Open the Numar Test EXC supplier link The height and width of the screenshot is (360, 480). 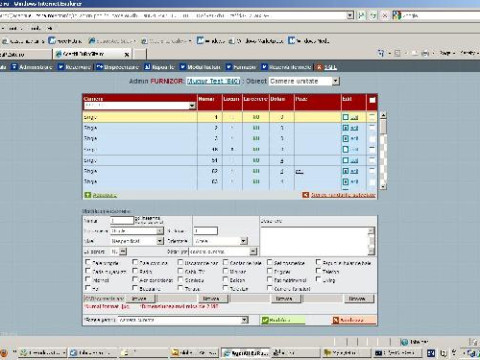click(213, 81)
